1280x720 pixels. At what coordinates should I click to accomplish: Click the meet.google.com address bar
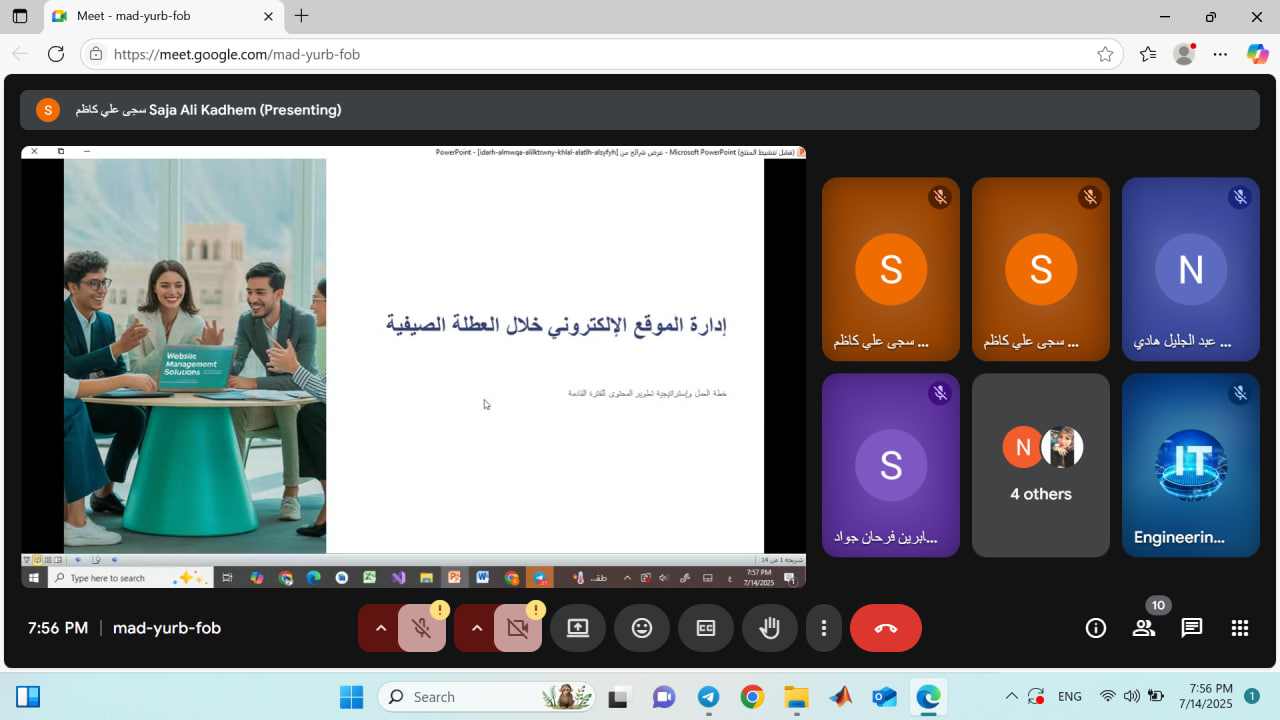click(600, 54)
